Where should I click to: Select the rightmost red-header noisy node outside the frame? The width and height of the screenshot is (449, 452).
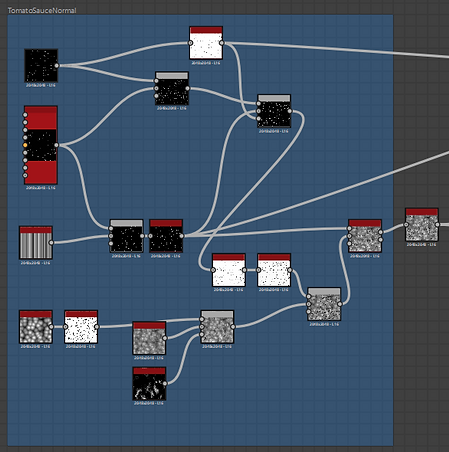(x=422, y=225)
